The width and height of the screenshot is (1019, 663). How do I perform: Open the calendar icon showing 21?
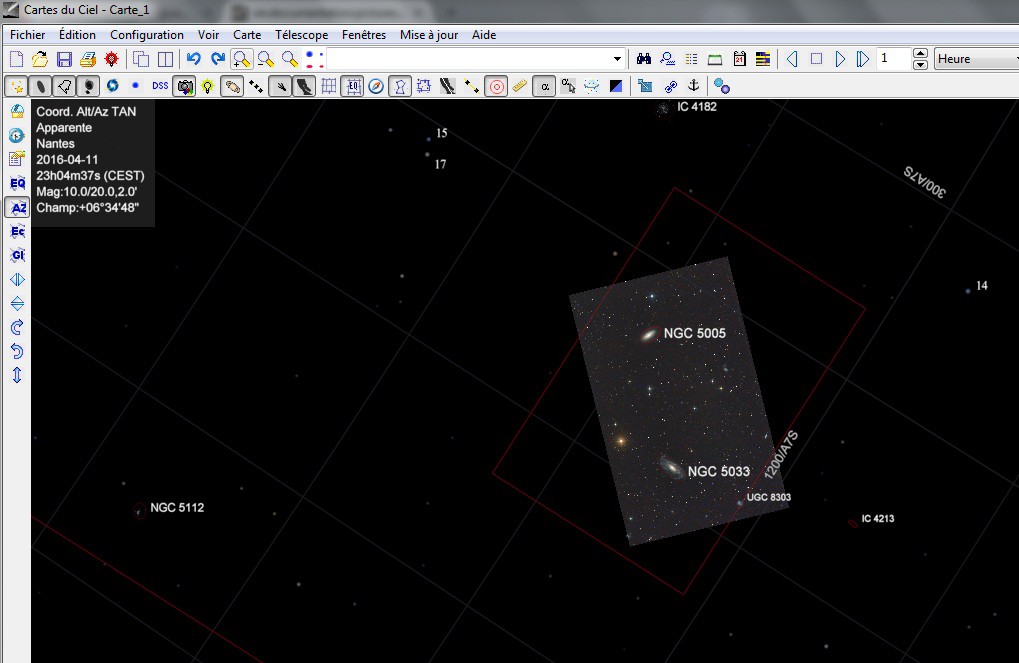(x=739, y=59)
